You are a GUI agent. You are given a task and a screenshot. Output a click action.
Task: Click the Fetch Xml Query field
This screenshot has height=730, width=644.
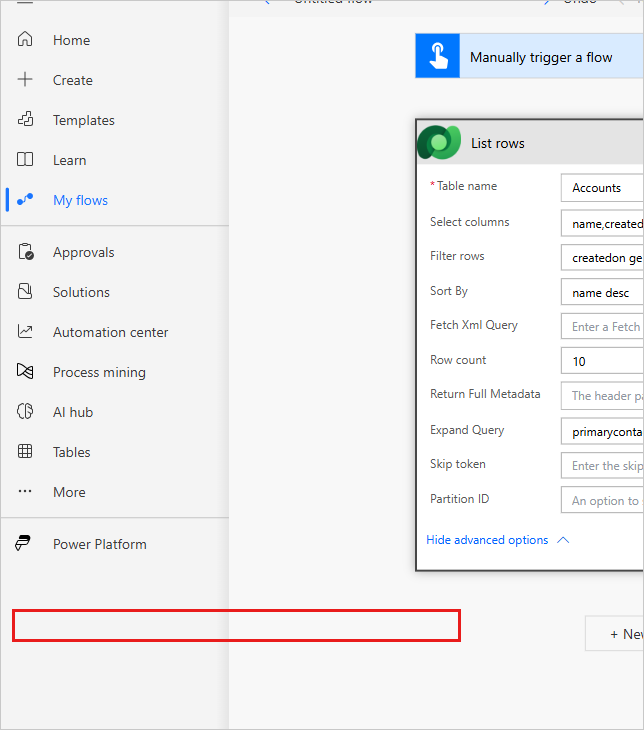603,326
